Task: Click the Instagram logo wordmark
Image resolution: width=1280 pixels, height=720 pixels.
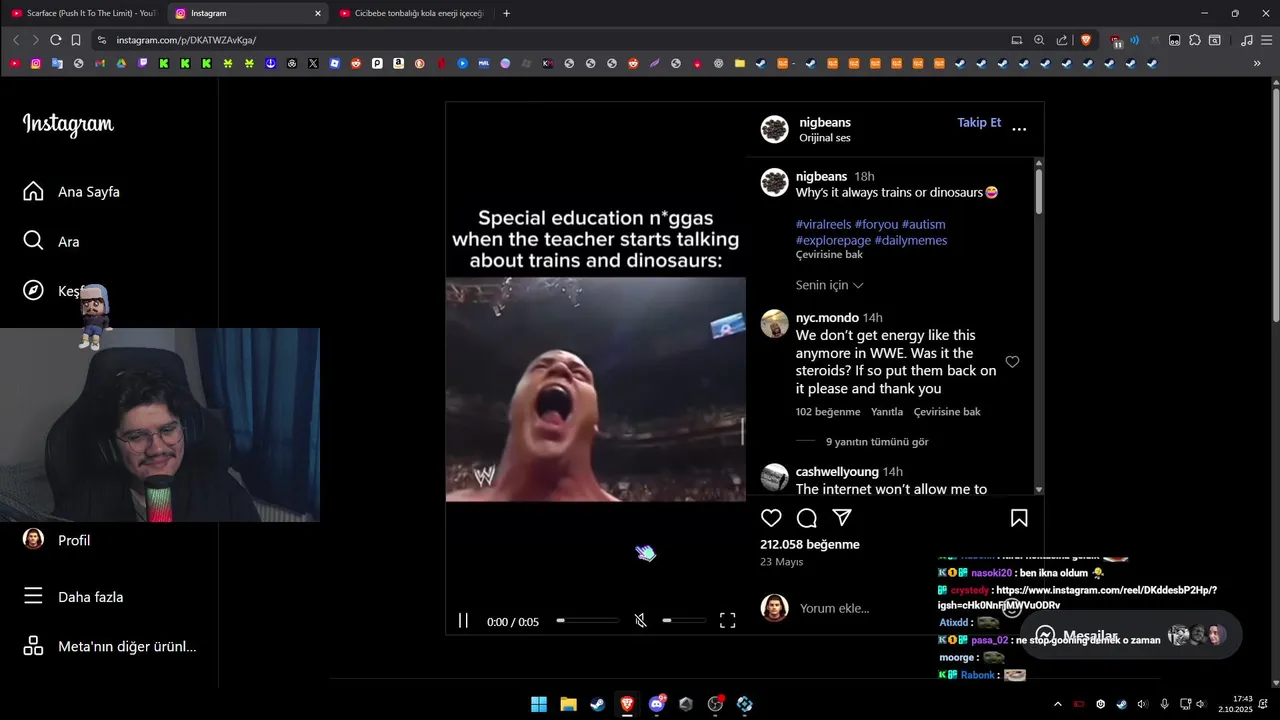Action: point(68,124)
